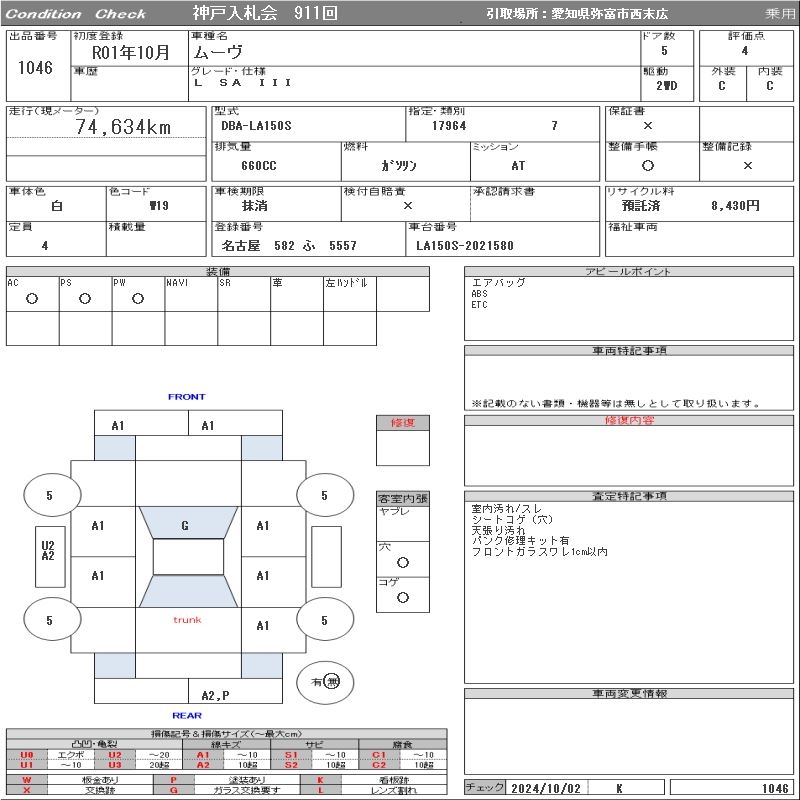Click the red 修復 label box

pyautogui.click(x=402, y=423)
